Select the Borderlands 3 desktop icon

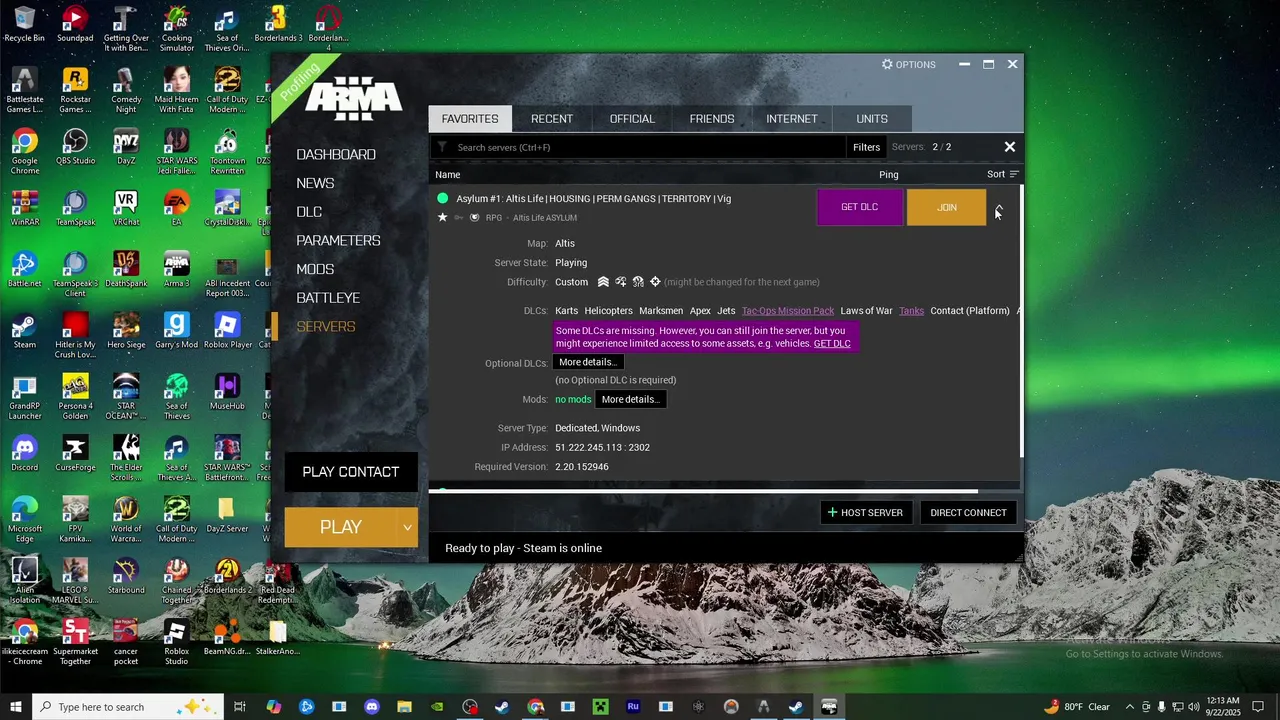pyautogui.click(x=278, y=25)
